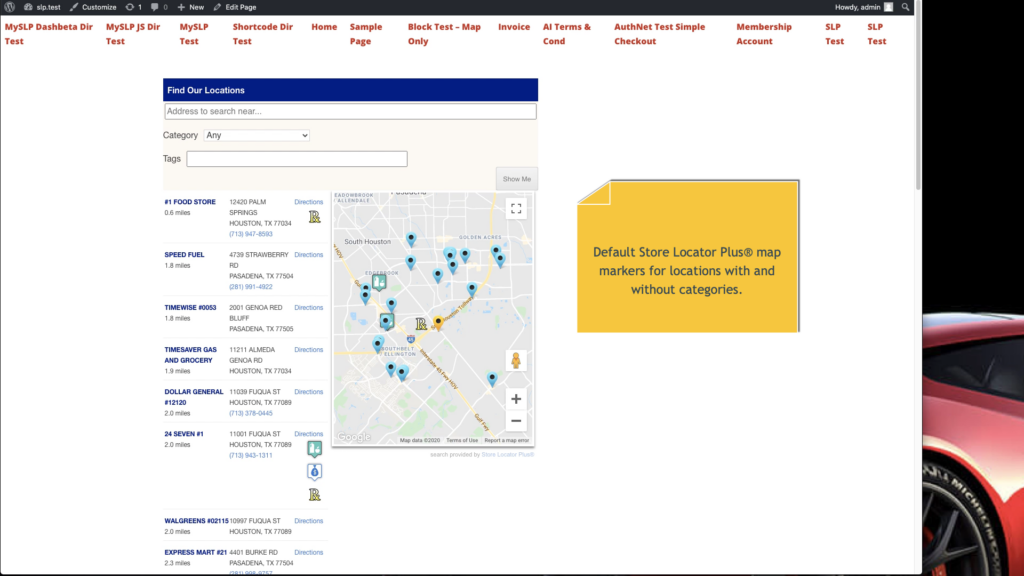Get Directions to DOLLAR GENERAL #12120
The height and width of the screenshot is (576, 1024).
[308, 392]
